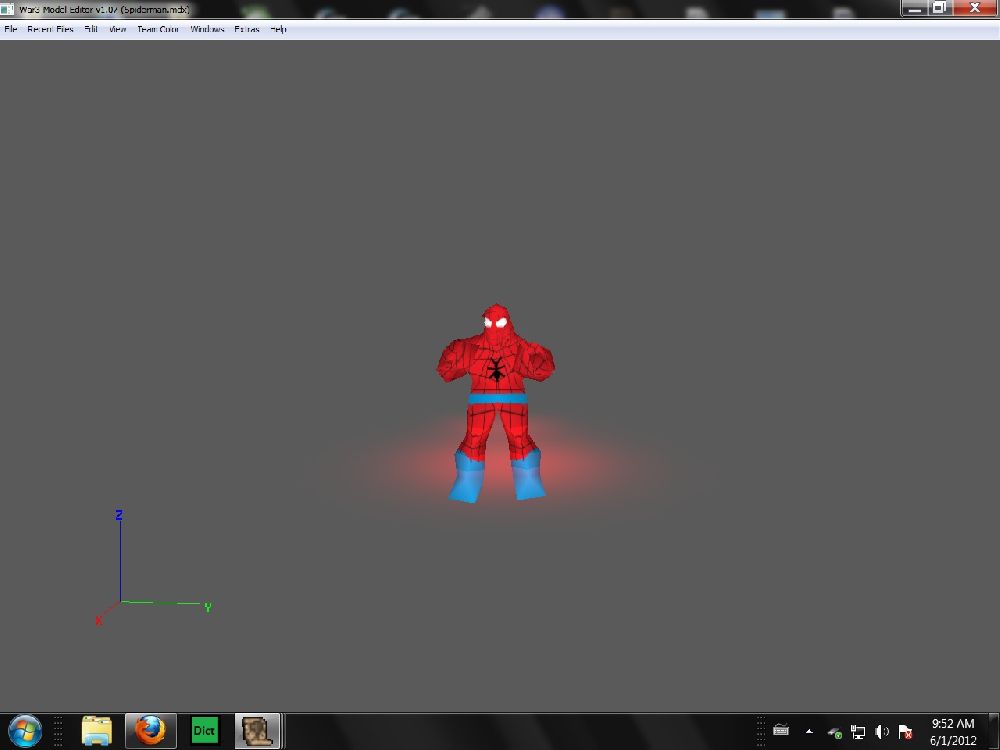
Task: Click the keyboard icon in the system tray
Action: 781,730
